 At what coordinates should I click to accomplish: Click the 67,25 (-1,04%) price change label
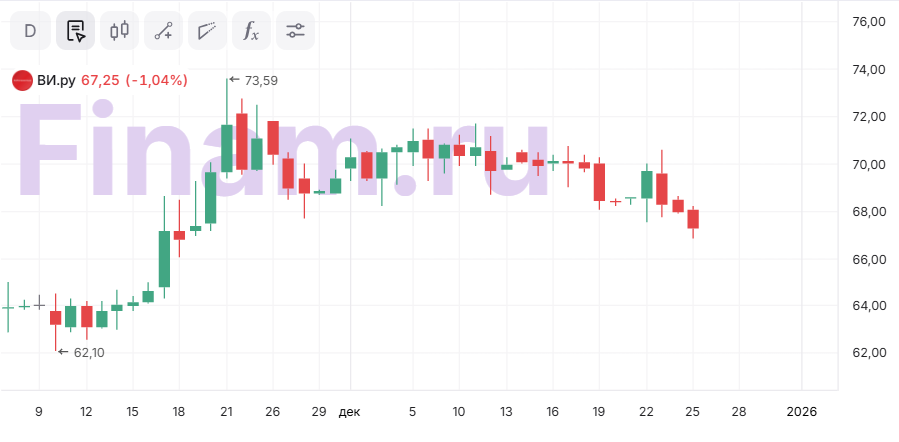pos(135,80)
